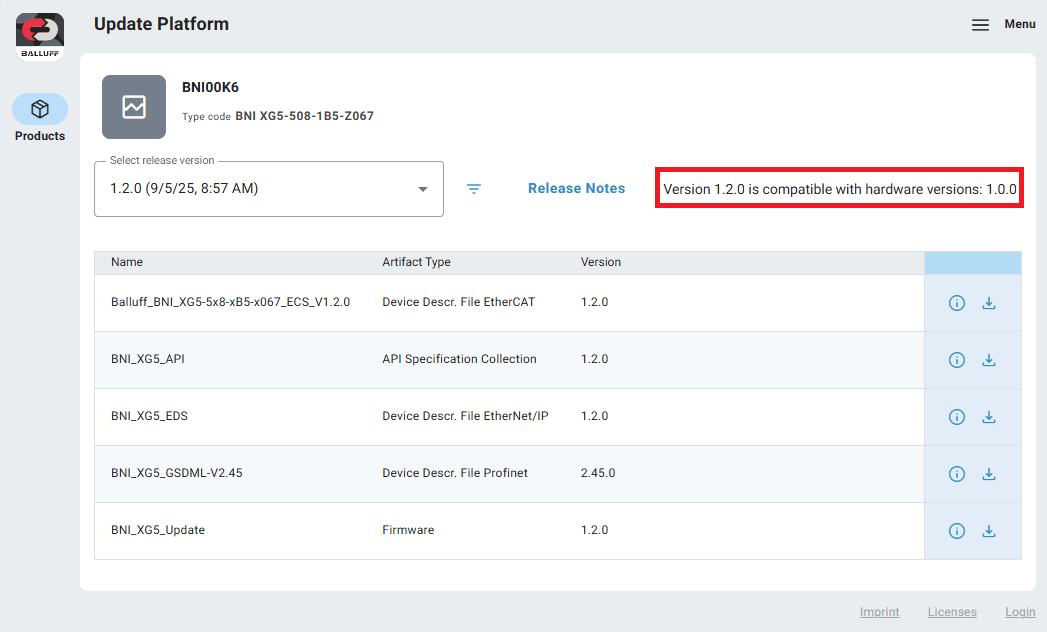Download the BNI_XG5_API specification

pos(989,360)
